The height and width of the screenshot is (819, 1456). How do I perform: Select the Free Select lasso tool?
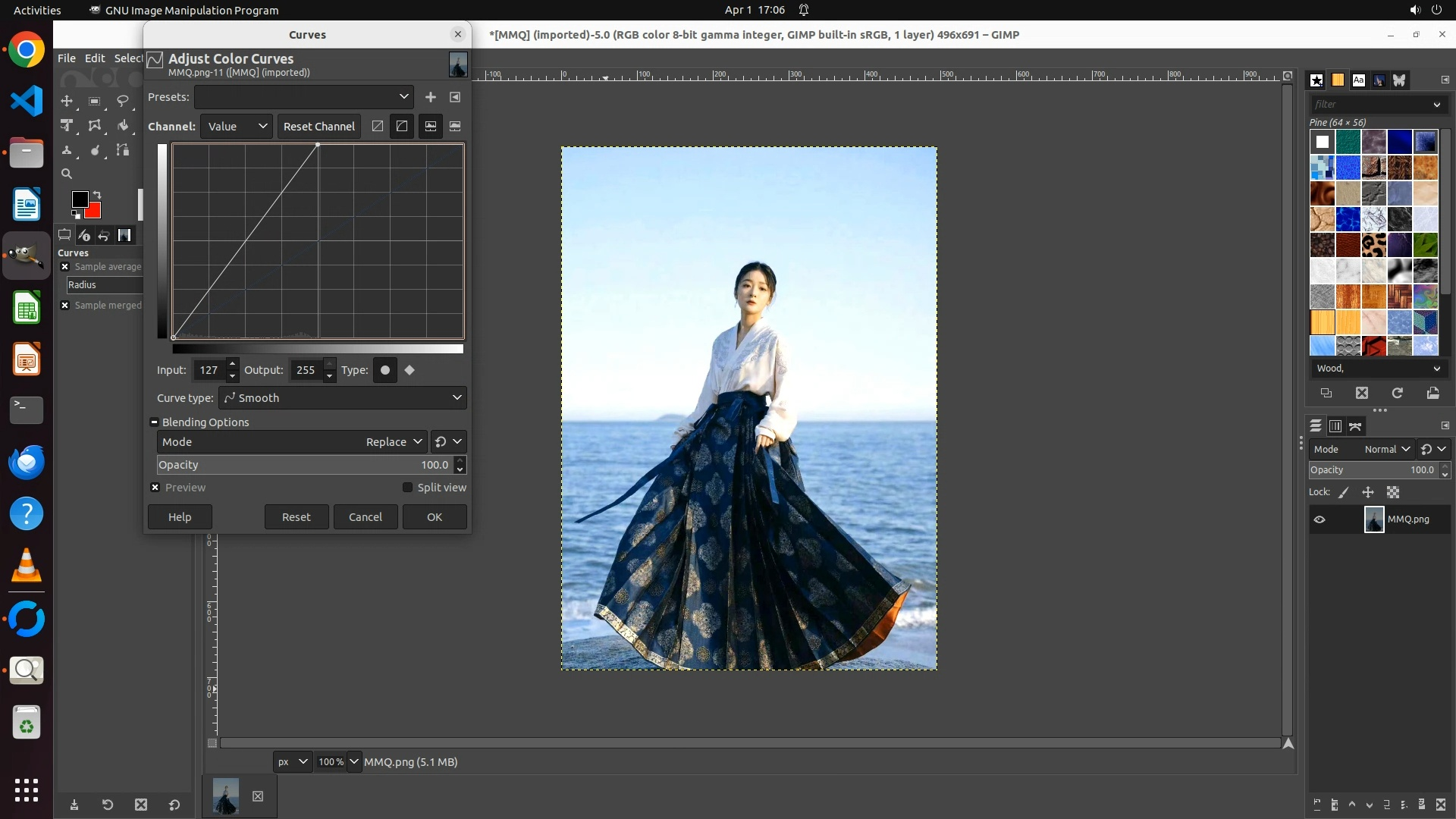[122, 101]
